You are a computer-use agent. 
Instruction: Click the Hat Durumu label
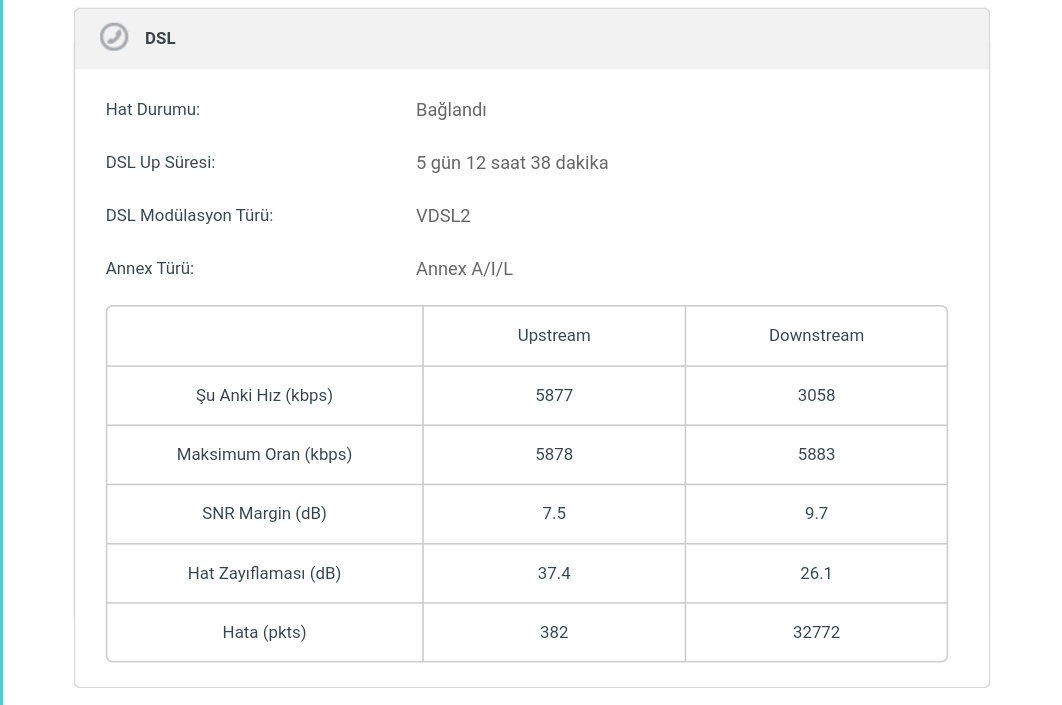click(152, 110)
